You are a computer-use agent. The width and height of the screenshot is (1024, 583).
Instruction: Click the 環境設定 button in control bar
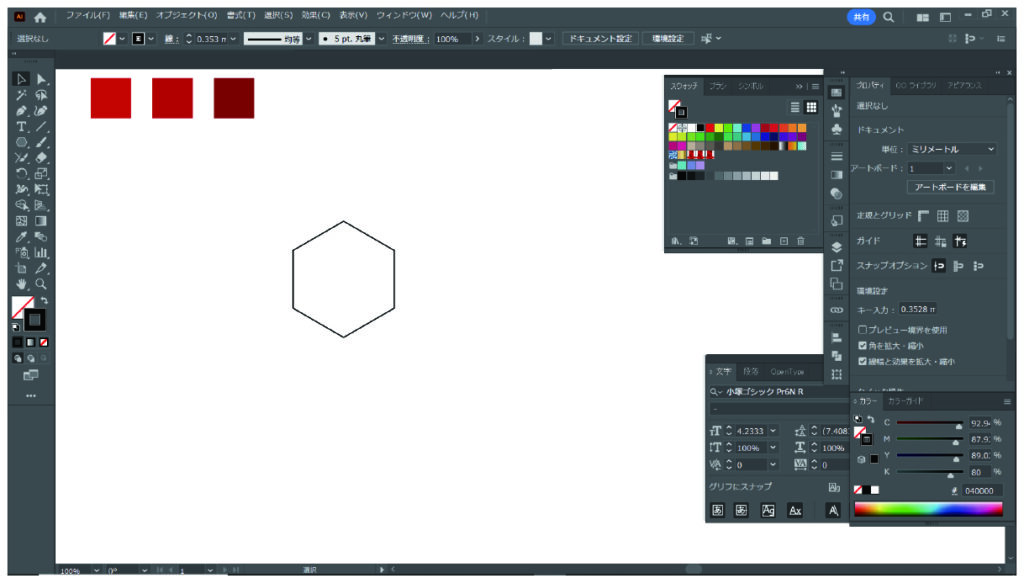tap(667, 39)
